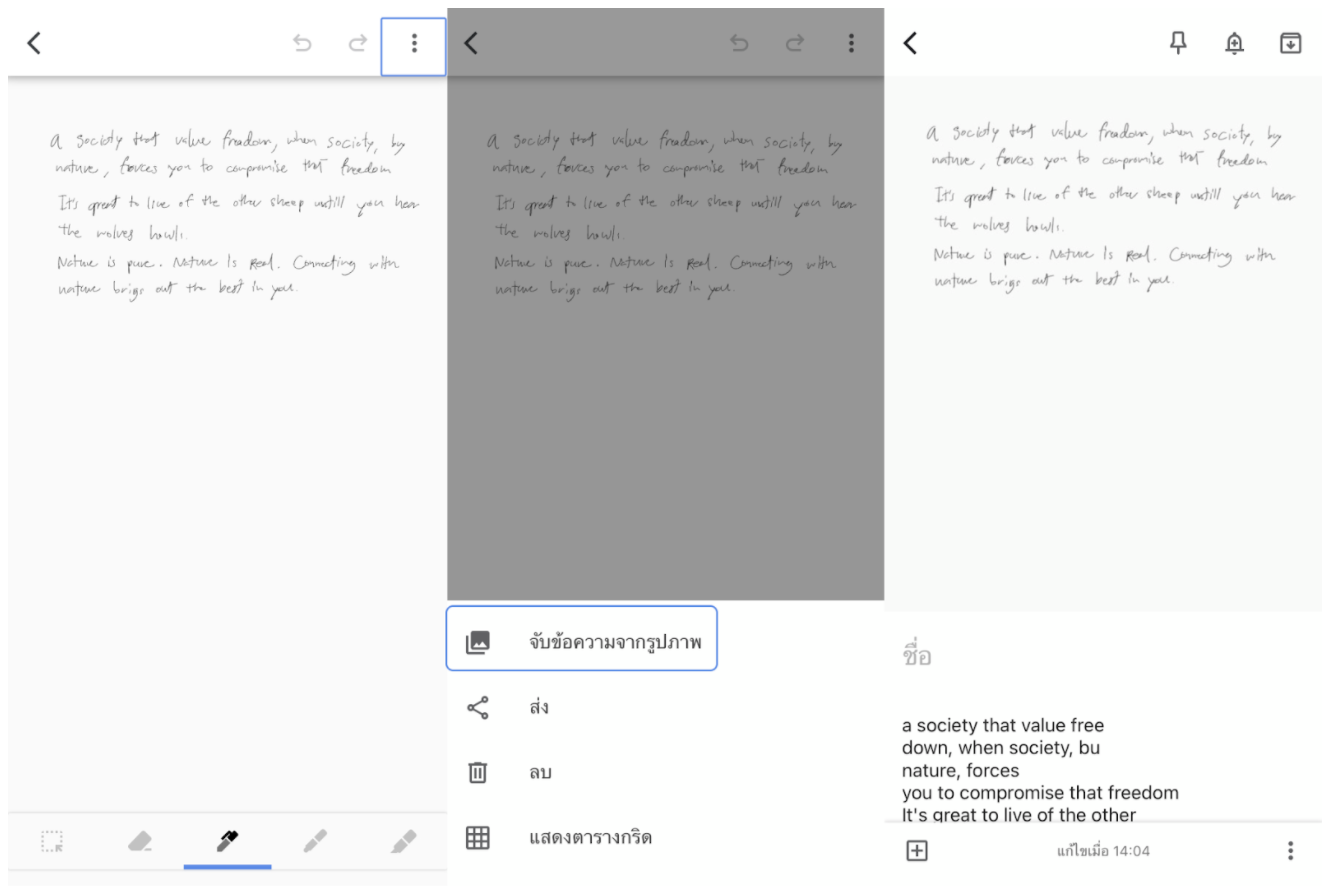This screenshot has width=1332, height=890.
Task: Tap the extracted note text "a society that value free"
Action: 1002,726
